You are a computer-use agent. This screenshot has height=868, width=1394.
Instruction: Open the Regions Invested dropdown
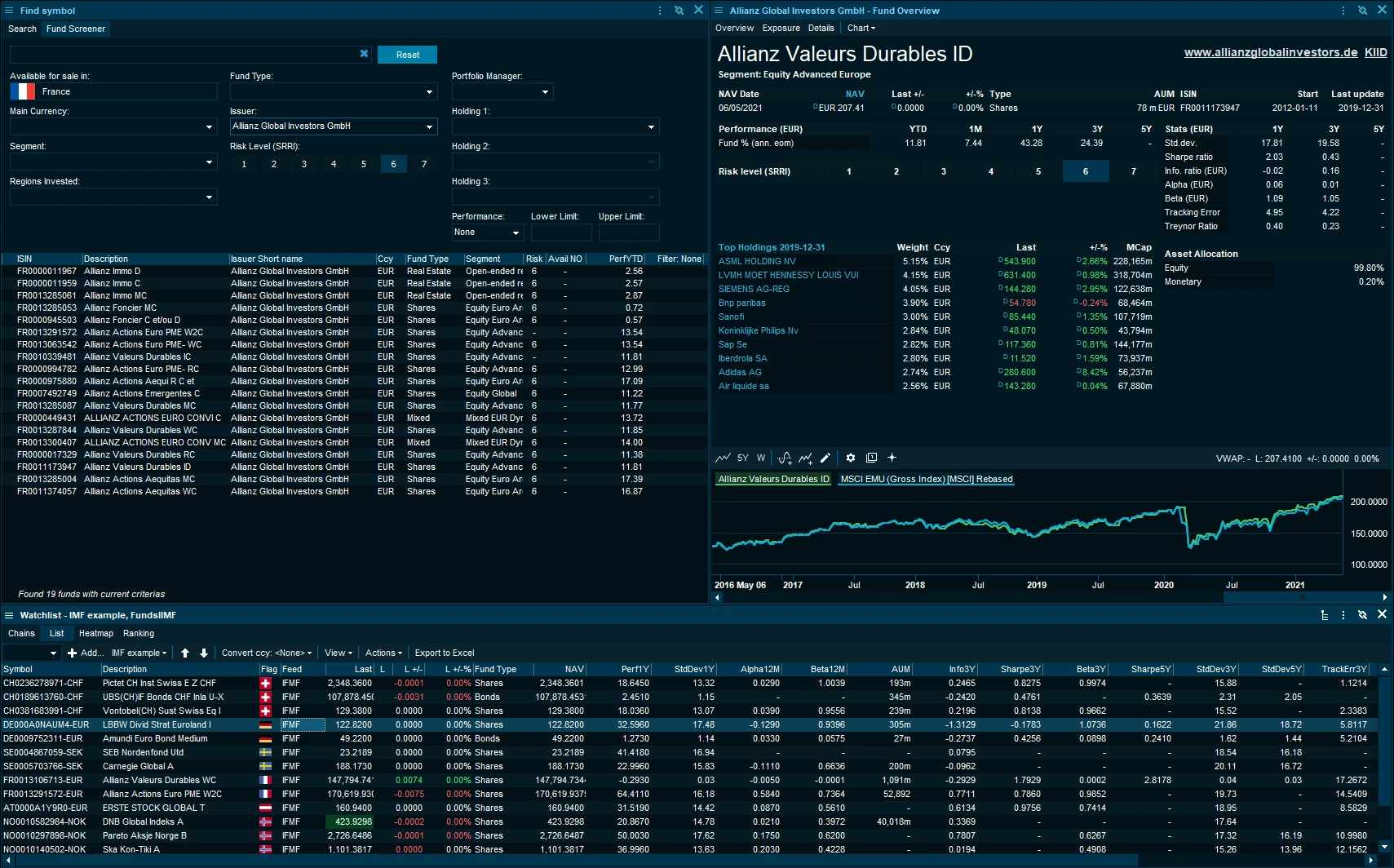[113, 197]
